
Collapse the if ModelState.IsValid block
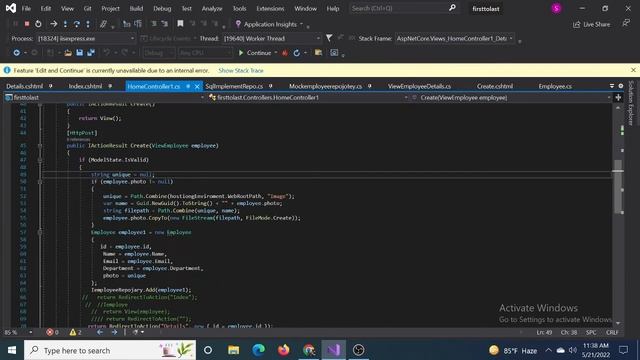coord(40,160)
